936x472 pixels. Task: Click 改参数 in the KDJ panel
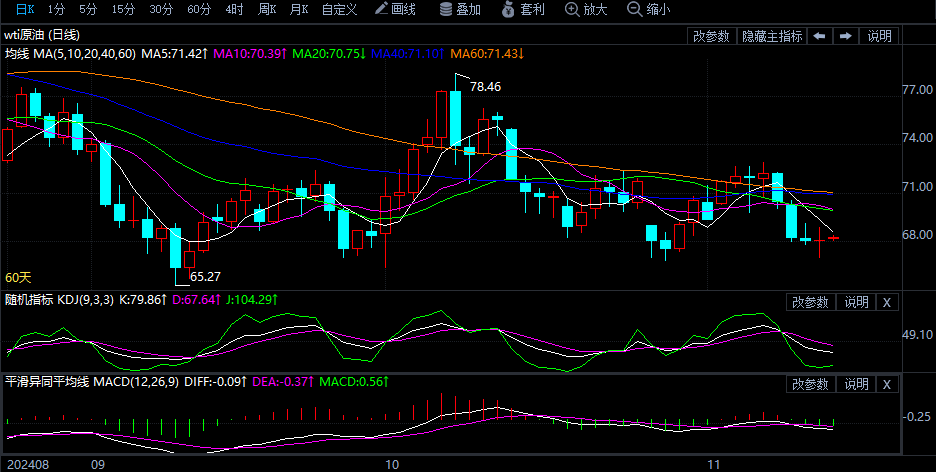tap(810, 302)
